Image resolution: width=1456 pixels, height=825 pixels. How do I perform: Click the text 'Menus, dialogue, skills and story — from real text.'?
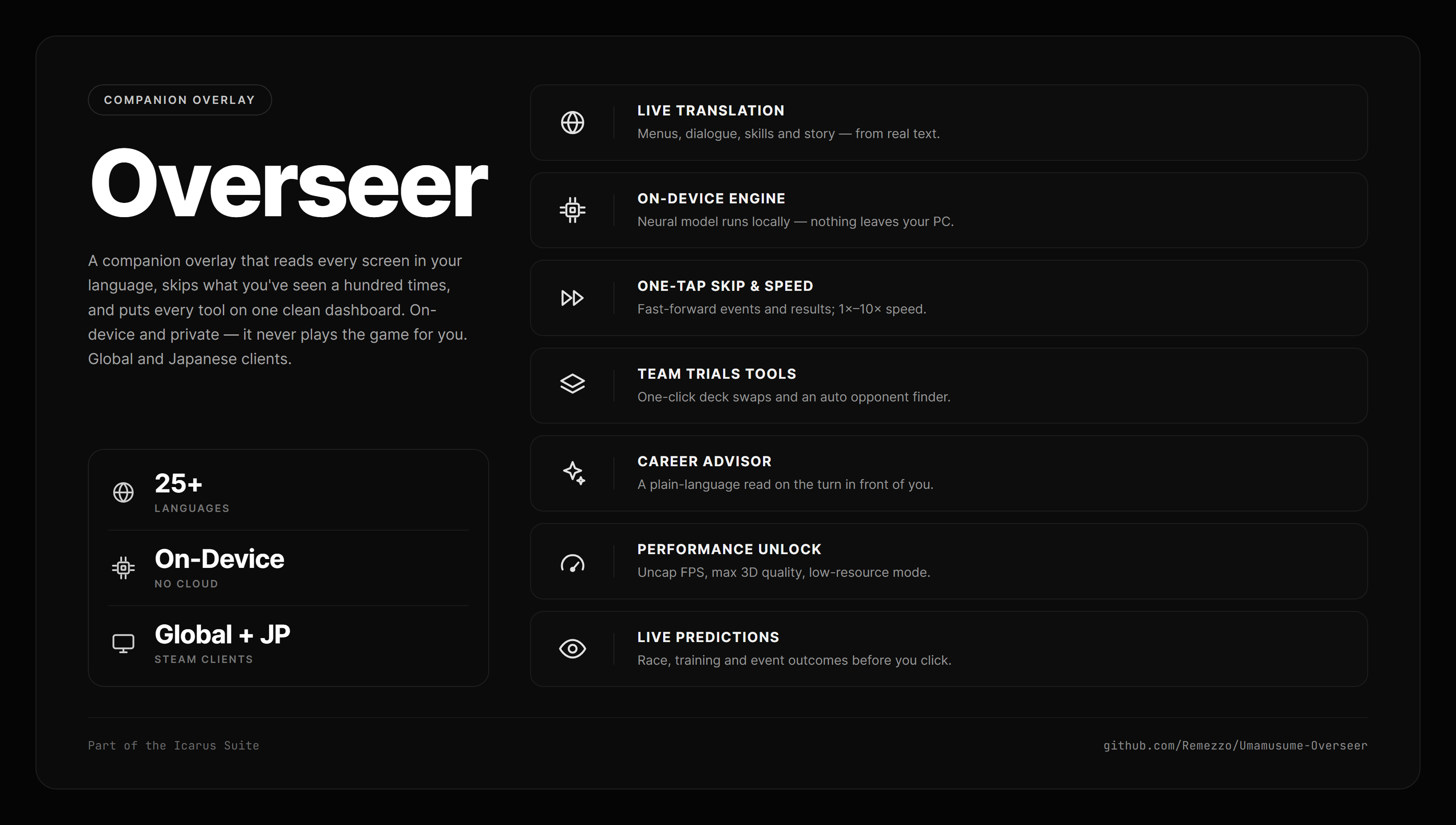(x=788, y=134)
